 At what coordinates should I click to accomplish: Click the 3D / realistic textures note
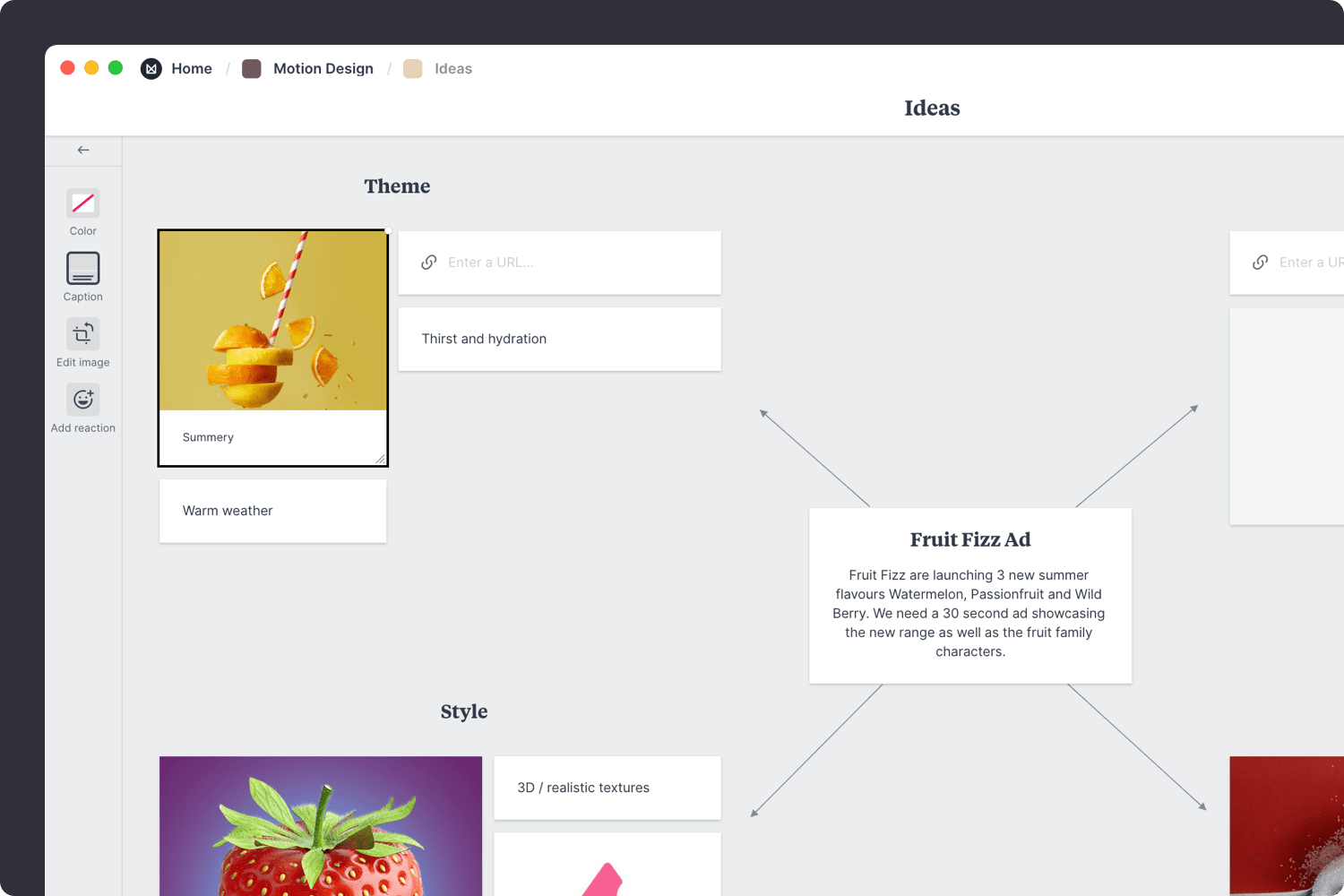click(607, 788)
